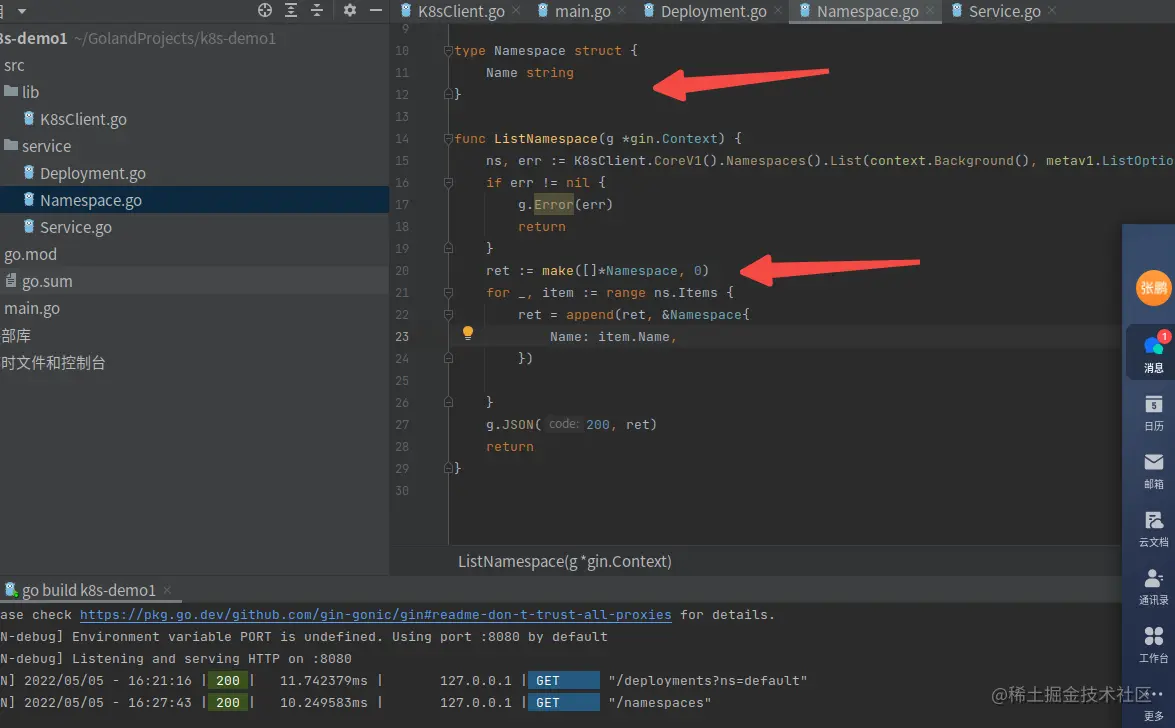Open Messages (消息) in right sidebar

(x=1153, y=352)
